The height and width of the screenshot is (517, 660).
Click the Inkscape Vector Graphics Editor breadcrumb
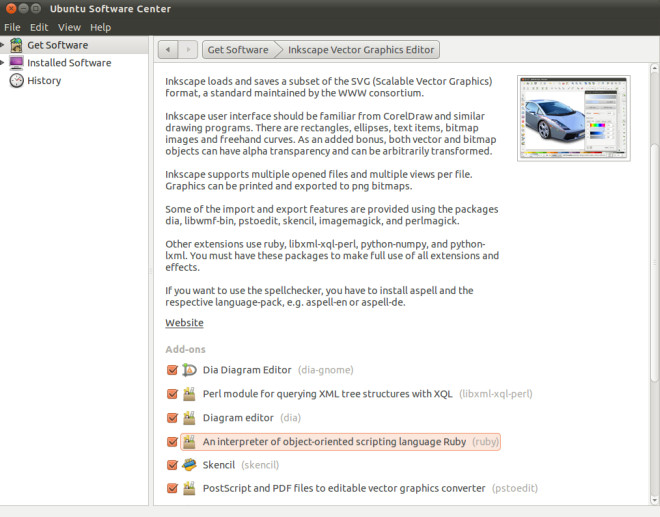(x=361, y=50)
